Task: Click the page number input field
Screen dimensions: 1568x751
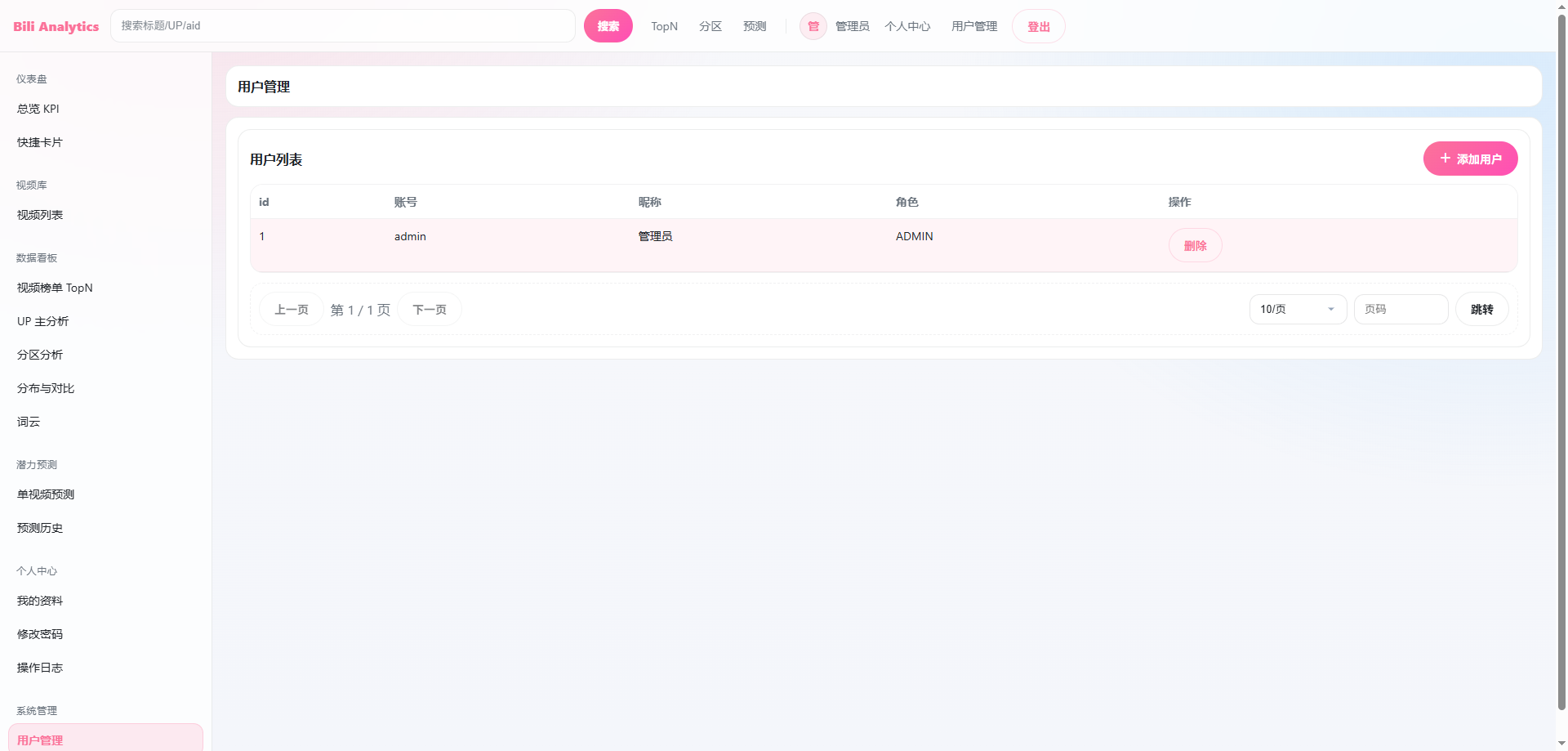Action: coord(1401,309)
